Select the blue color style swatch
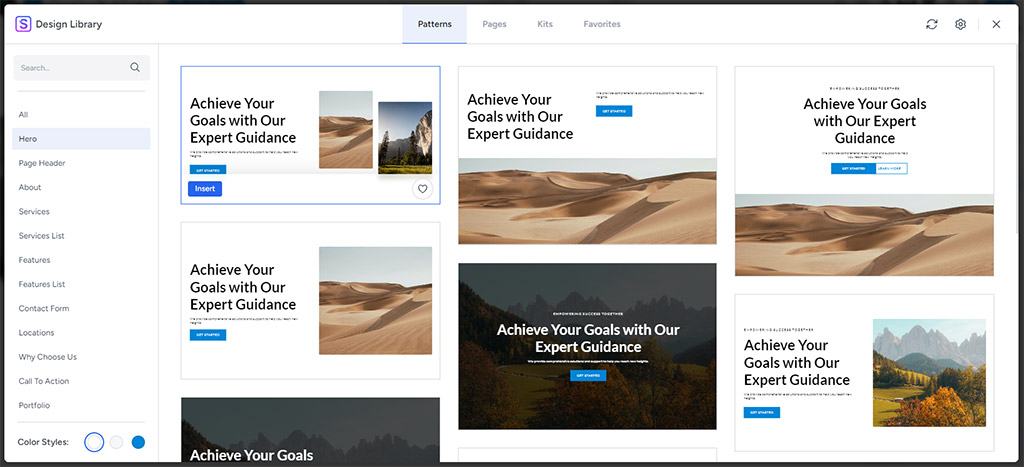The width and height of the screenshot is (1024, 467). pyautogui.click(x=138, y=442)
